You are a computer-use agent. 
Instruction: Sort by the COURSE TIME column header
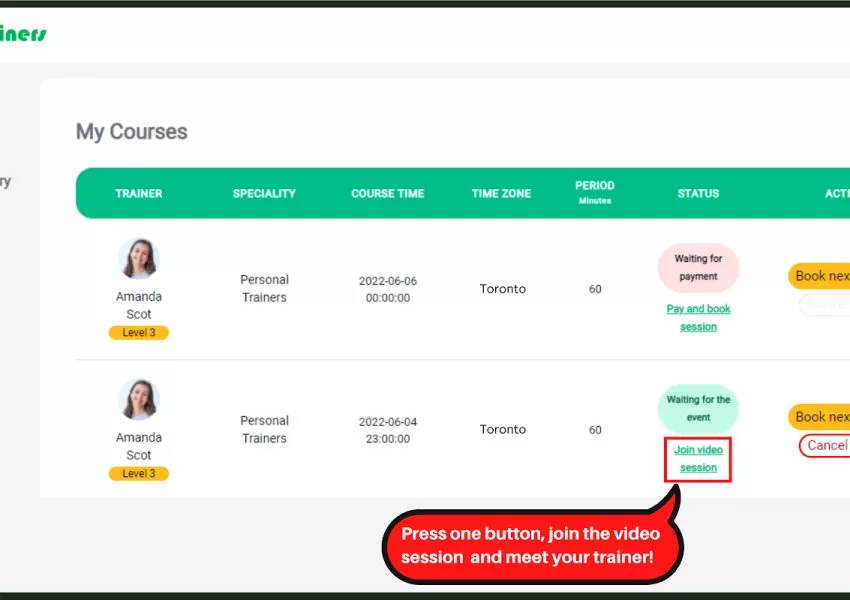387,193
